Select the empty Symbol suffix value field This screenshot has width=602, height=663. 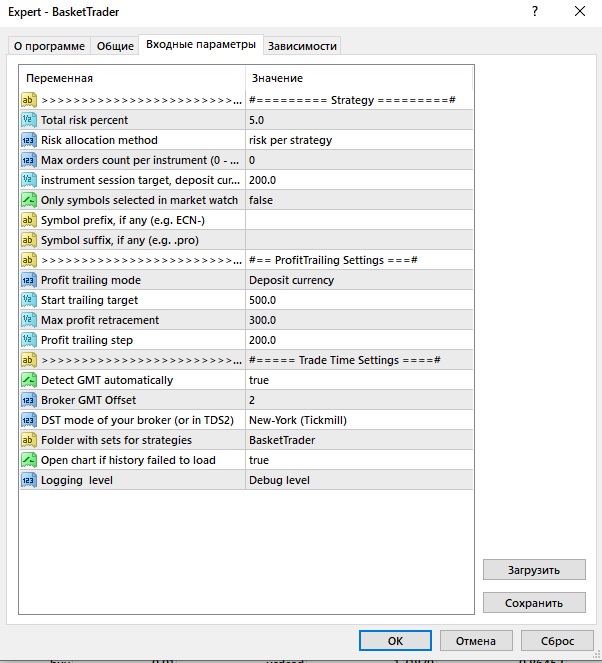(359, 240)
